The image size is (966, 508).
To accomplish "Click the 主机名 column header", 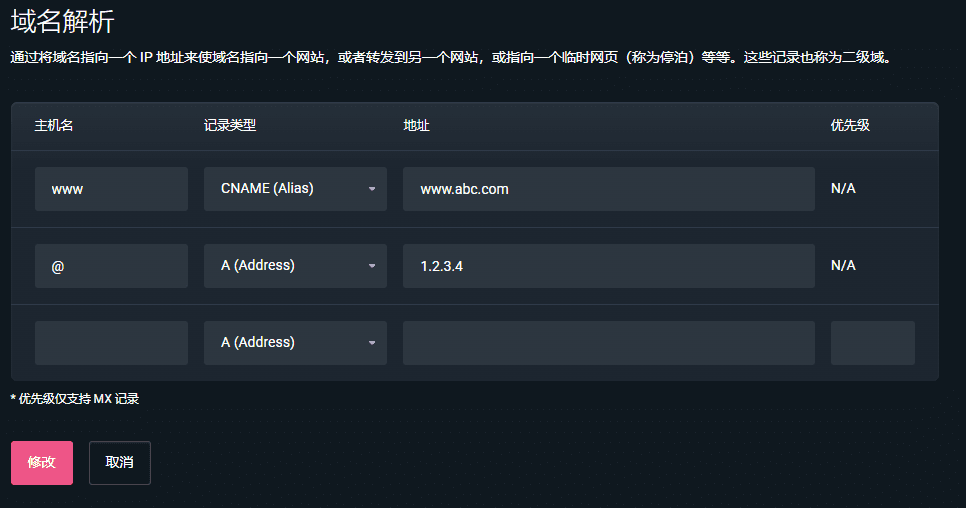I will coord(54,126).
